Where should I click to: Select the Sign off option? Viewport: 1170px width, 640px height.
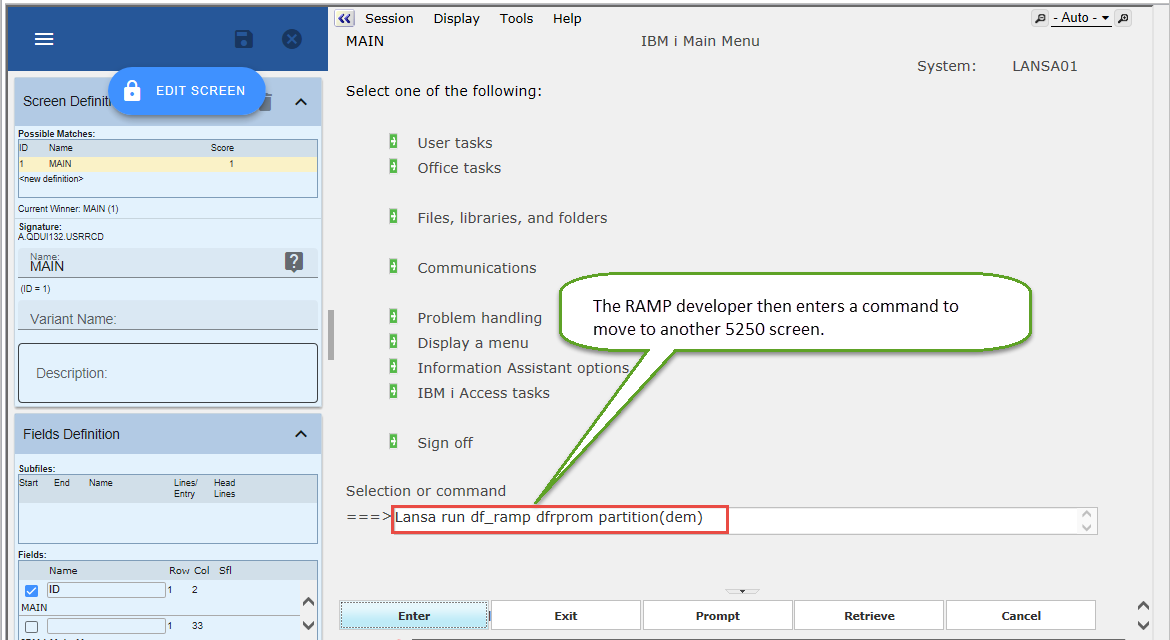(445, 443)
